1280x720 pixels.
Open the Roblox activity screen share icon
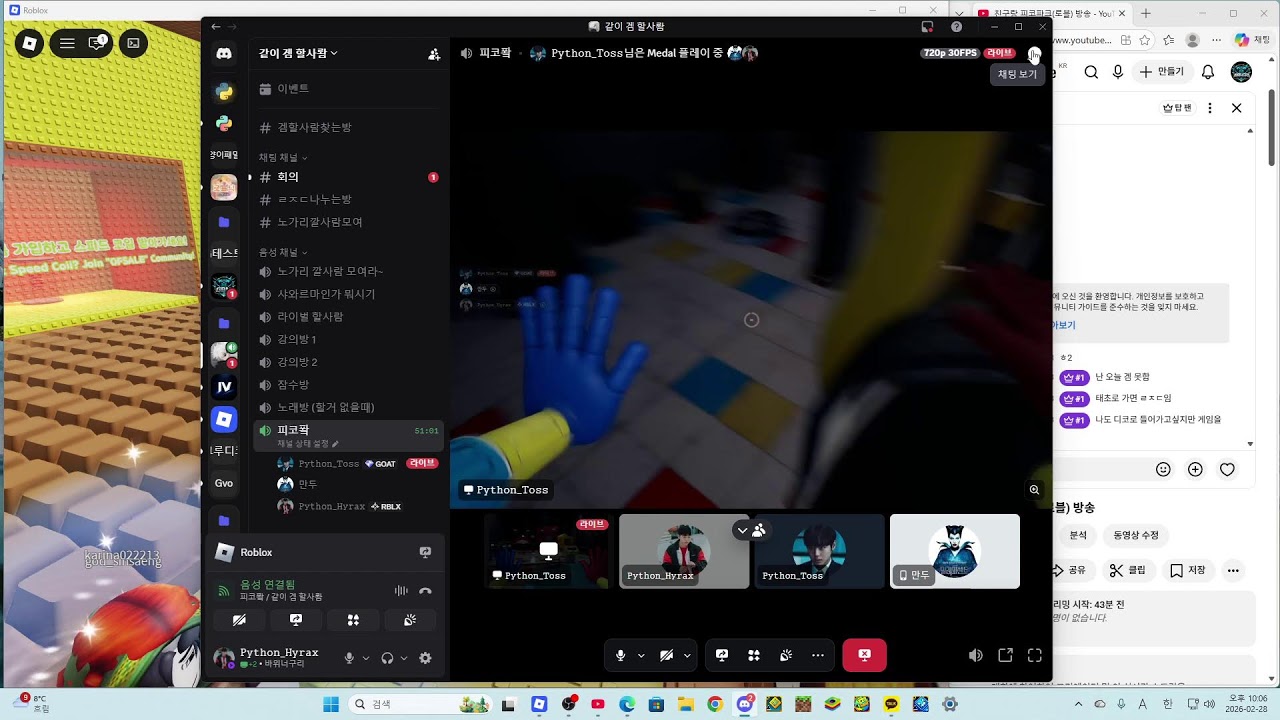point(425,552)
